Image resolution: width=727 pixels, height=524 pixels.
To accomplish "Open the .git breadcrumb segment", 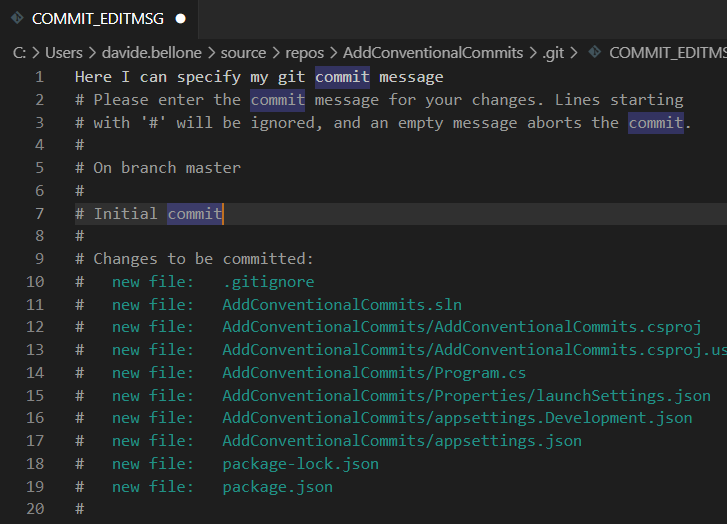I will point(553,53).
